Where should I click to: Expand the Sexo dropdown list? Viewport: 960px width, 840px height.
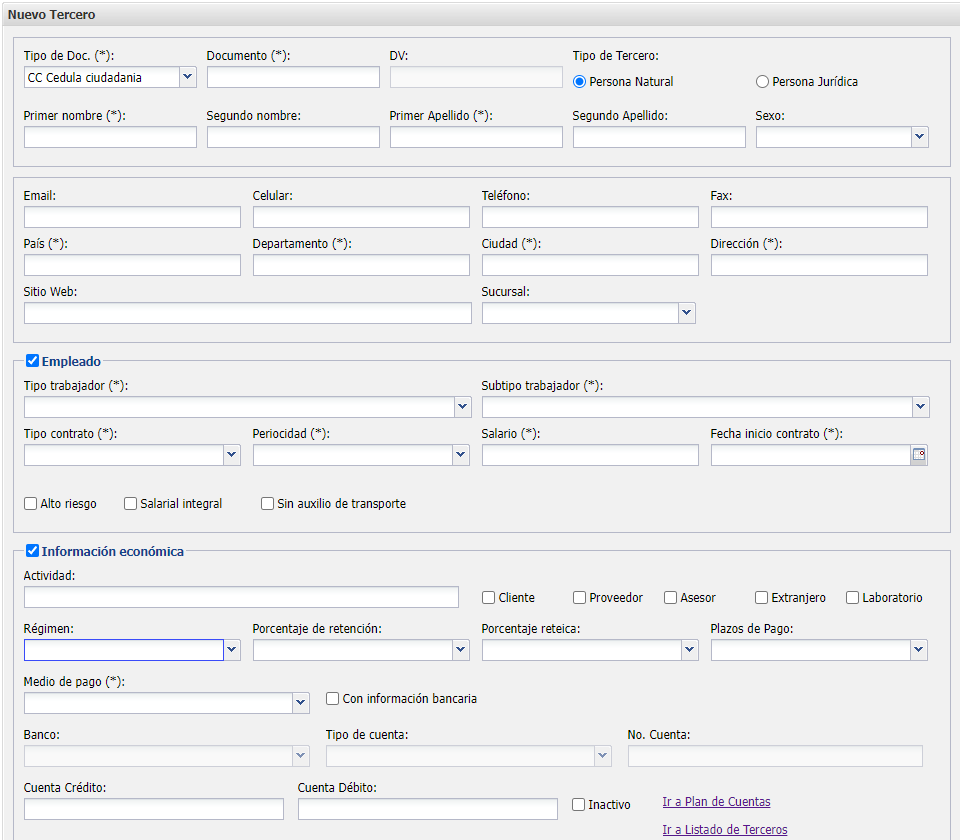coord(919,137)
